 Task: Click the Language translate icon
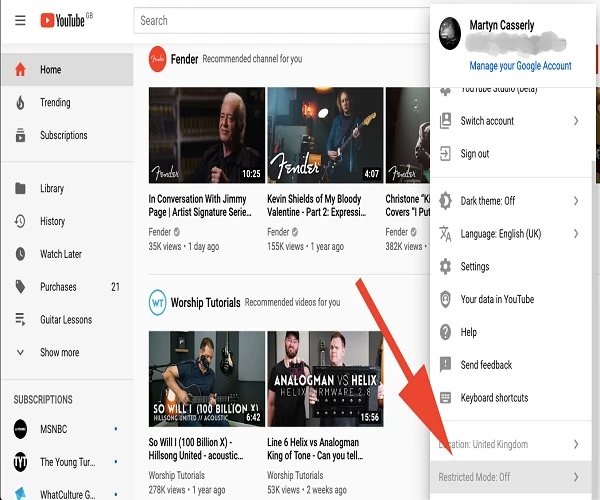tap(445, 234)
